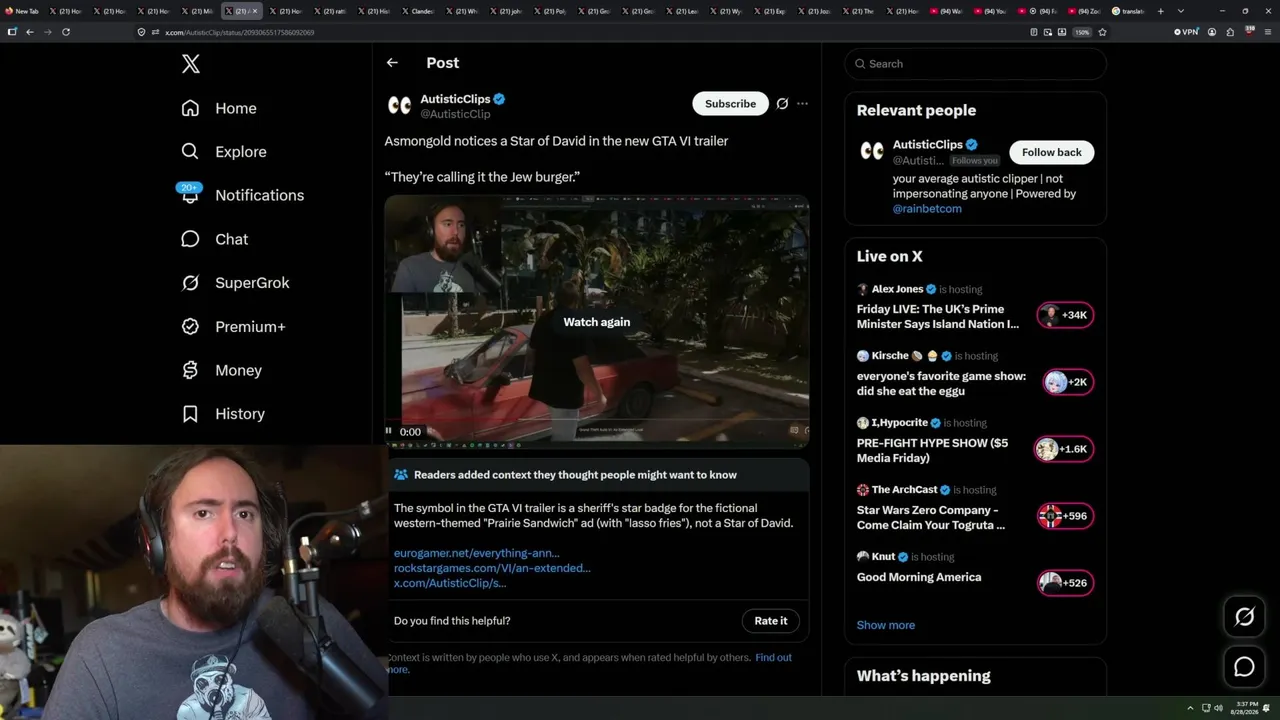This screenshot has width=1280, height=720.
Task: Open AutisticClips profile avatar on the post
Action: [399, 106]
